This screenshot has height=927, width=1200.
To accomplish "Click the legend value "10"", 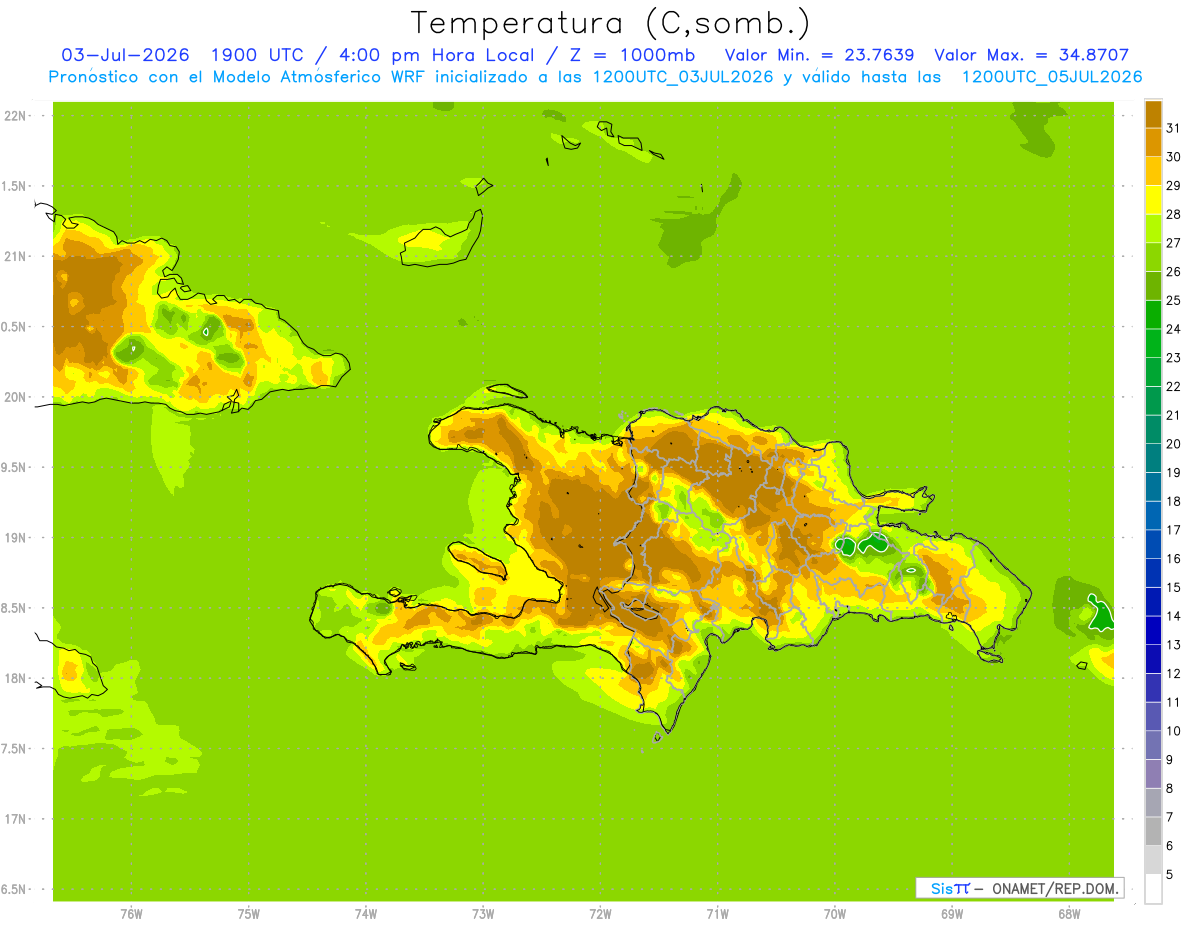I will (1174, 731).
